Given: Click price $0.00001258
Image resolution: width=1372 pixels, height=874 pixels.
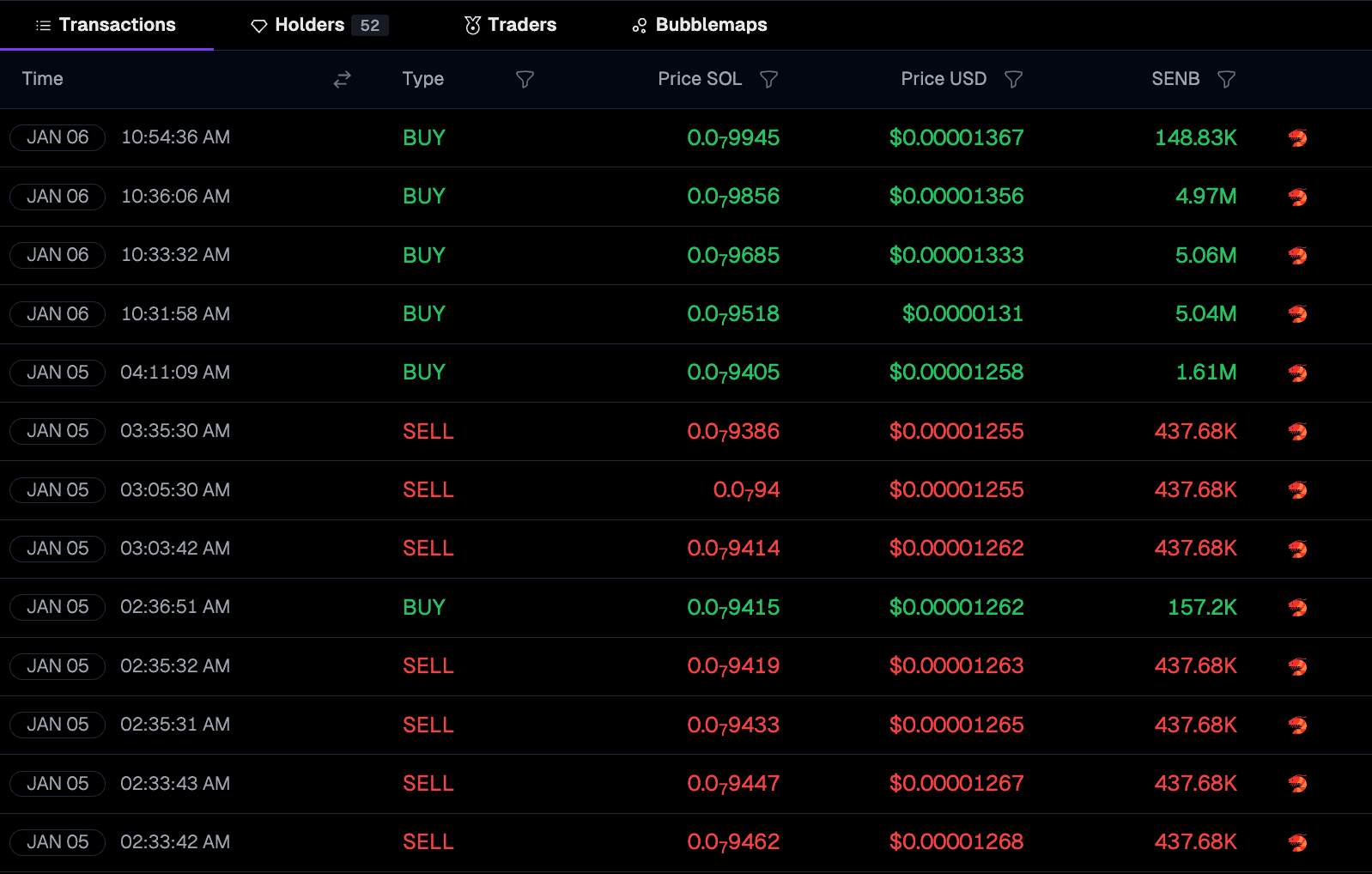Looking at the screenshot, I should tap(956, 373).
